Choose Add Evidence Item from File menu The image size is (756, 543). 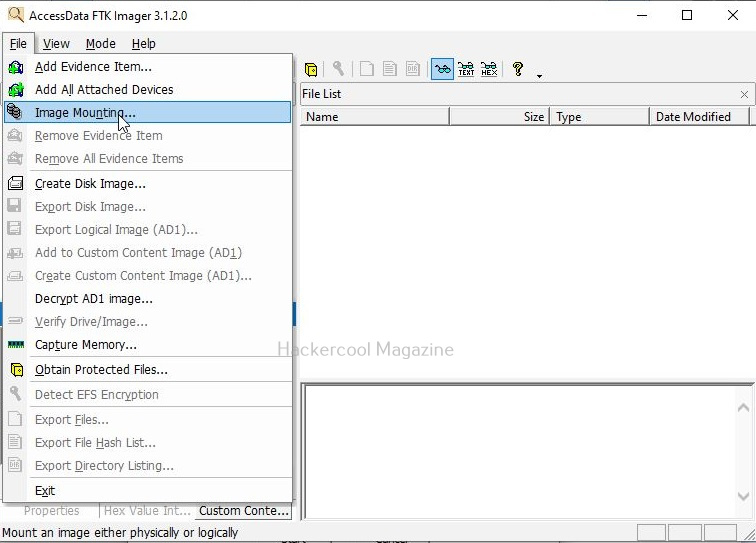93,67
